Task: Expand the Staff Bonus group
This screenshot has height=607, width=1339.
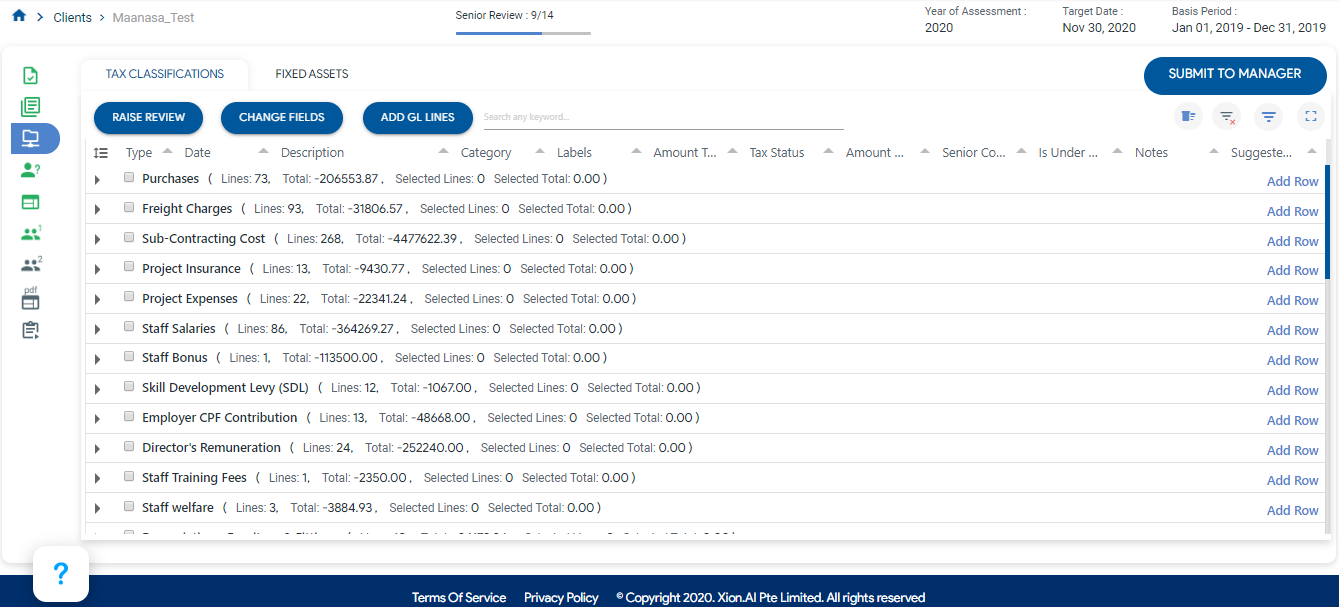Action: coord(98,359)
